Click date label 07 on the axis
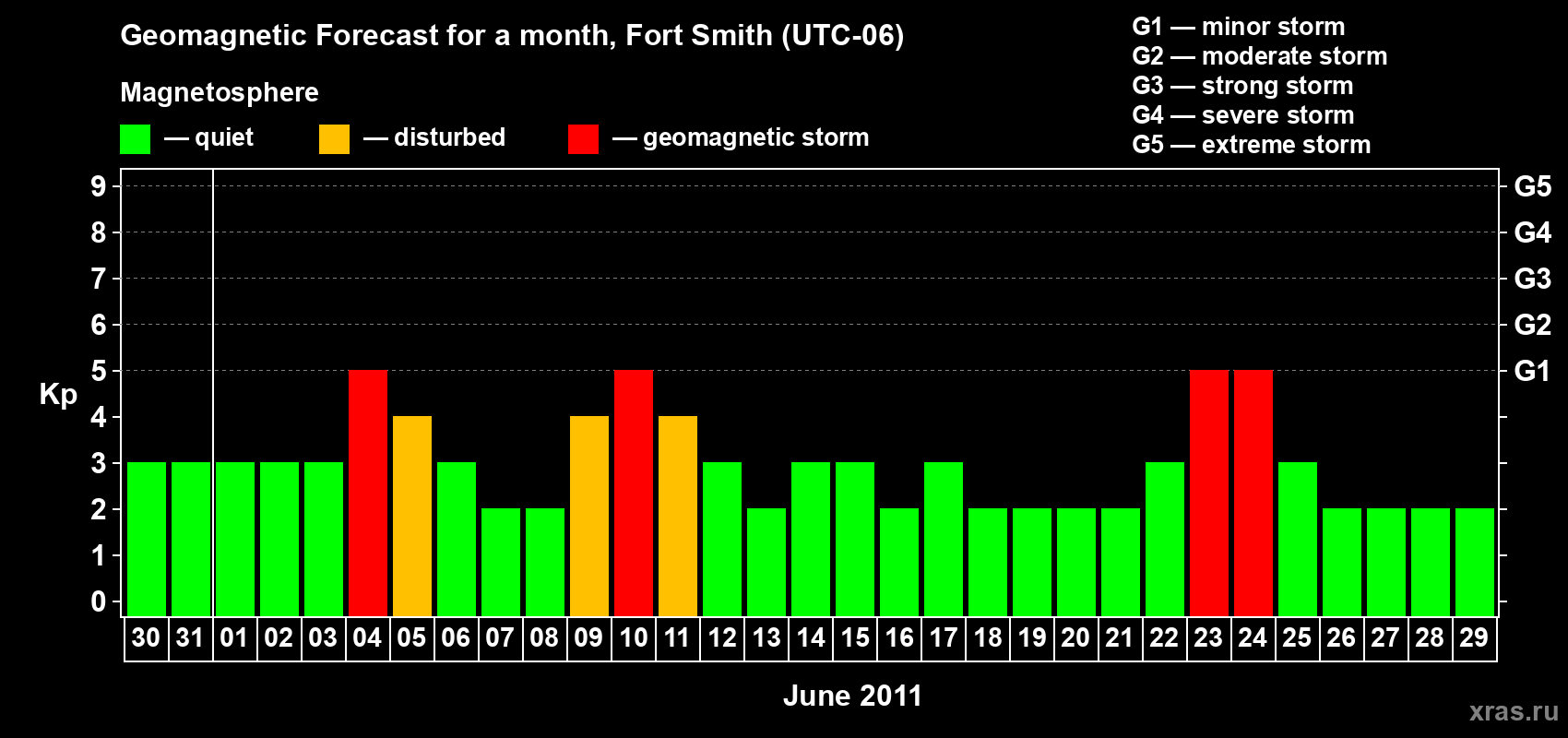Screen dimensions: 1568x738 pos(500,637)
